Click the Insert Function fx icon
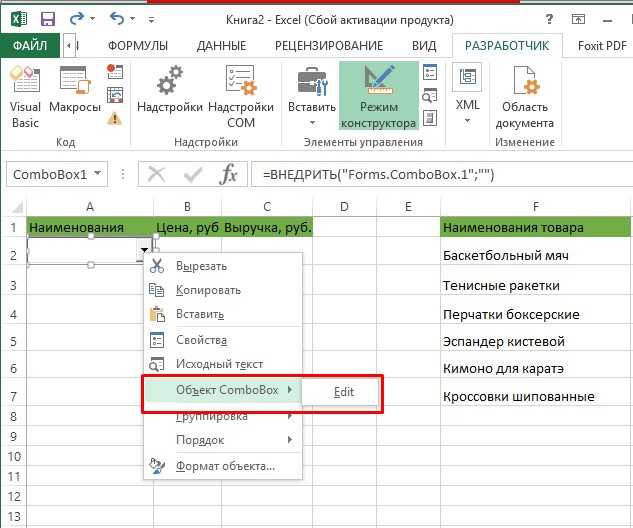Screen dimensions: 633x528 (228, 174)
